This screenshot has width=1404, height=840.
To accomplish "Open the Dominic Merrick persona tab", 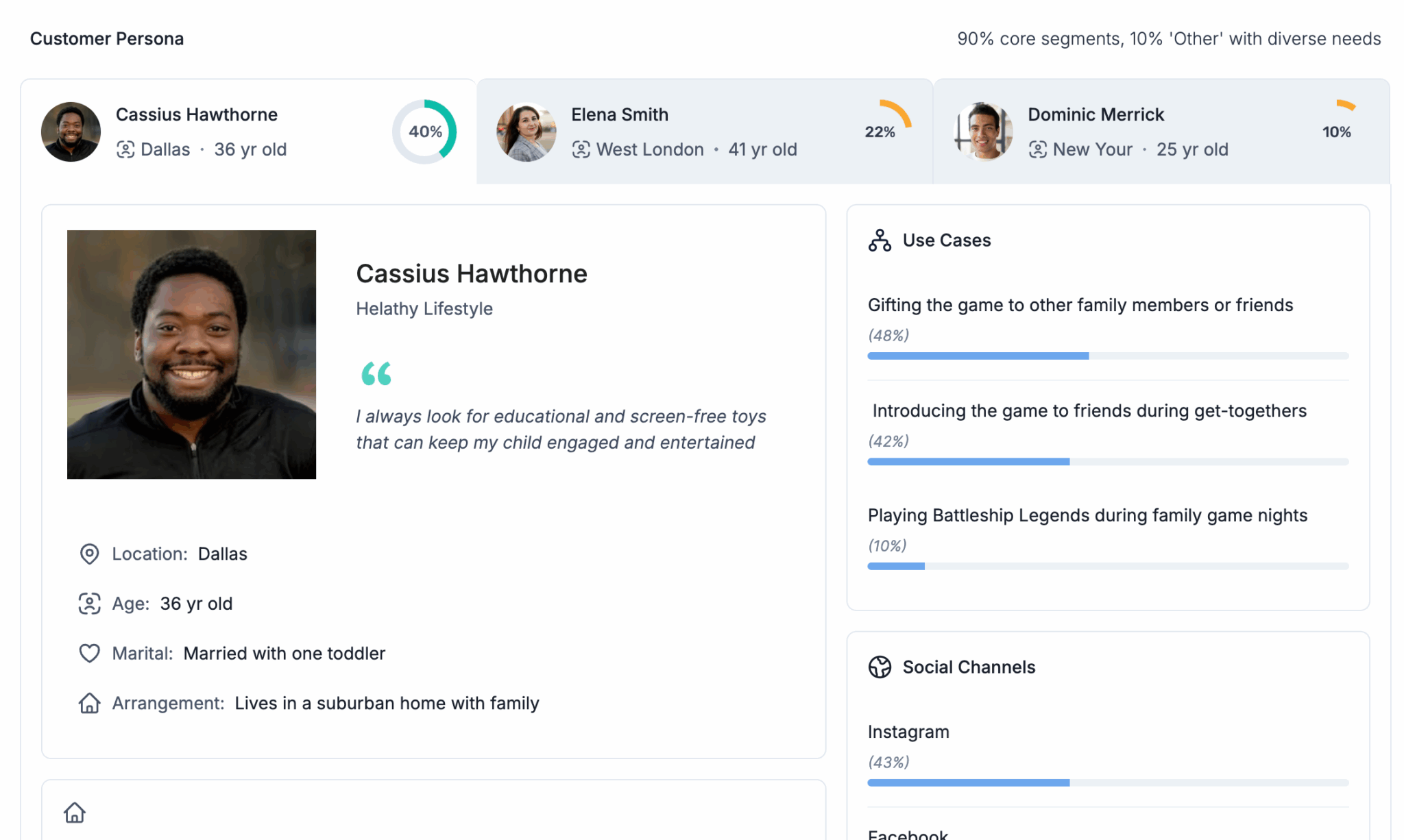I will [1161, 132].
